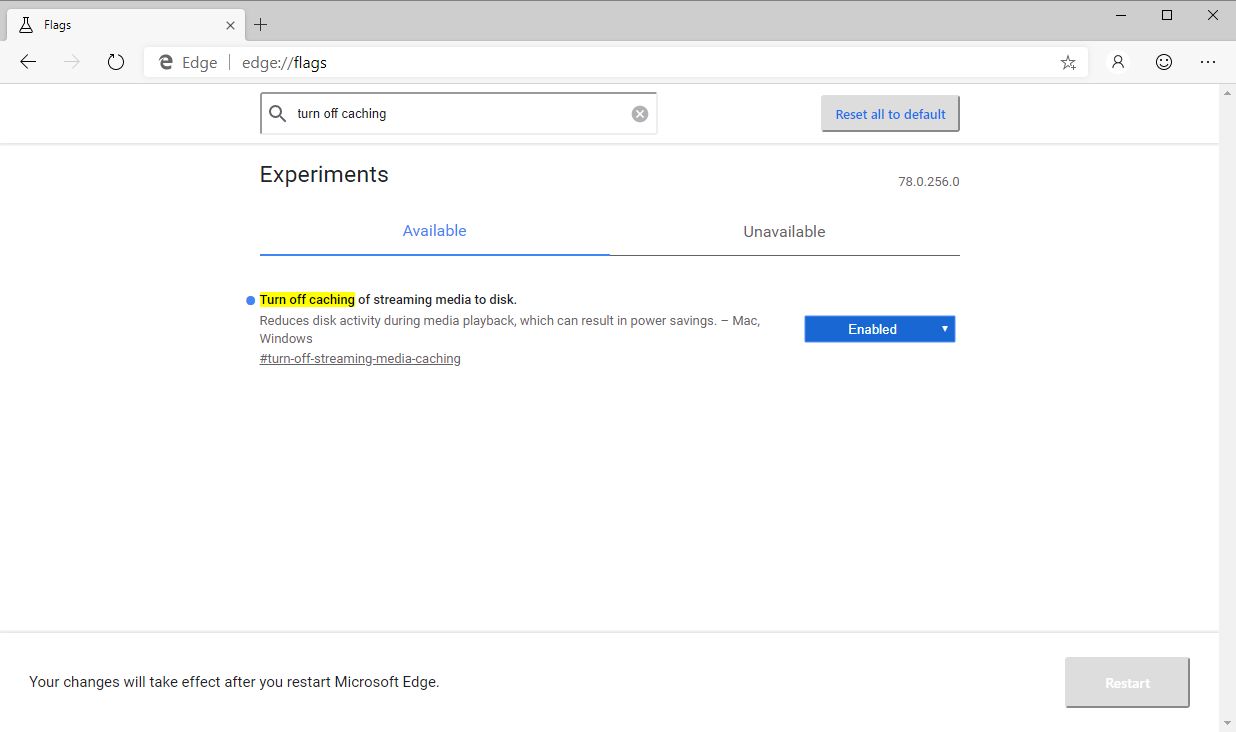This screenshot has height=732, width=1236.
Task: Click the Experiments heading
Action: click(x=324, y=174)
